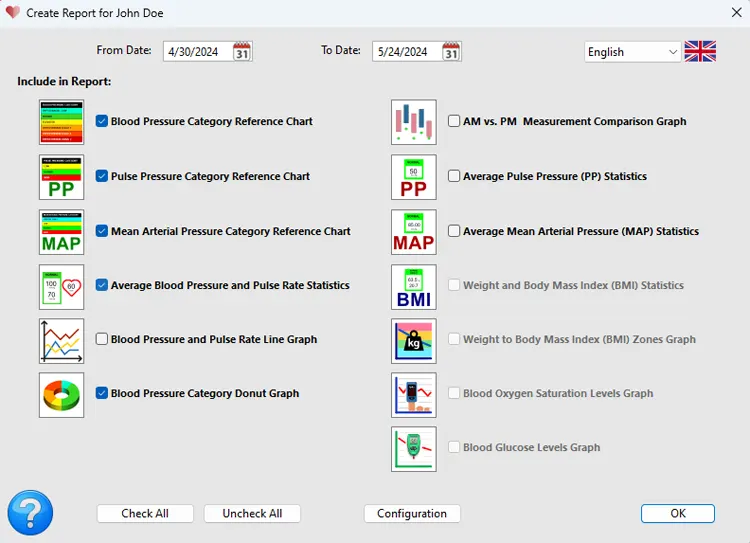750x543 pixels.
Task: Enable Blood Pressure and Pulse Rate Line Graph checkbox
Action: [102, 340]
